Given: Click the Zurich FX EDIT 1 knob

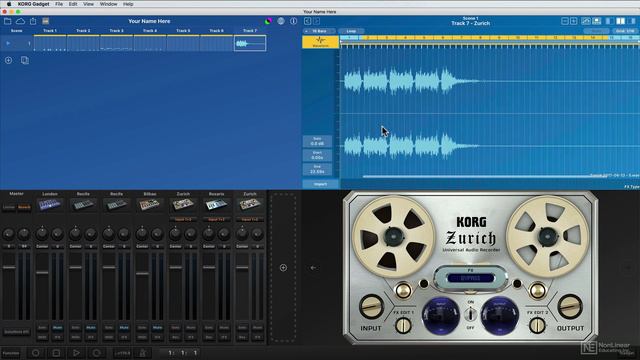Looking at the screenshot, I should (x=403, y=325).
